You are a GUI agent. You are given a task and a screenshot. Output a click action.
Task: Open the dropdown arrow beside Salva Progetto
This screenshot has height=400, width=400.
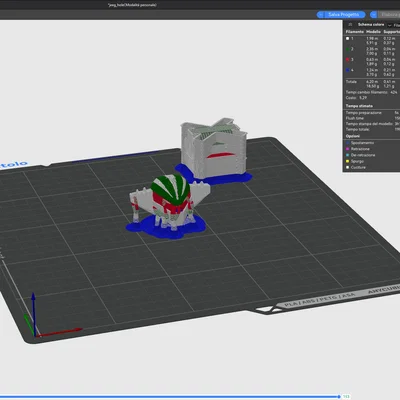pos(320,15)
